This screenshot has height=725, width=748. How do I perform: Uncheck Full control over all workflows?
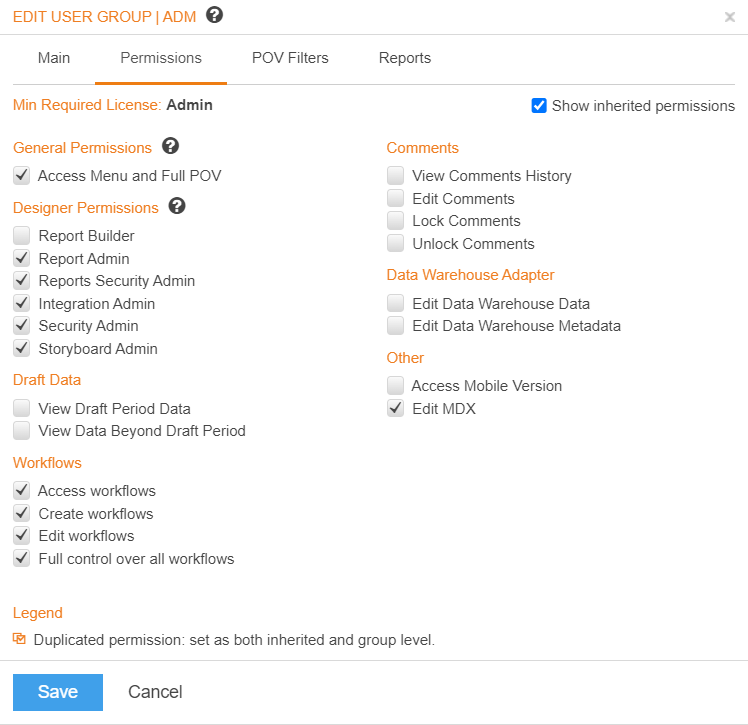tap(21, 559)
